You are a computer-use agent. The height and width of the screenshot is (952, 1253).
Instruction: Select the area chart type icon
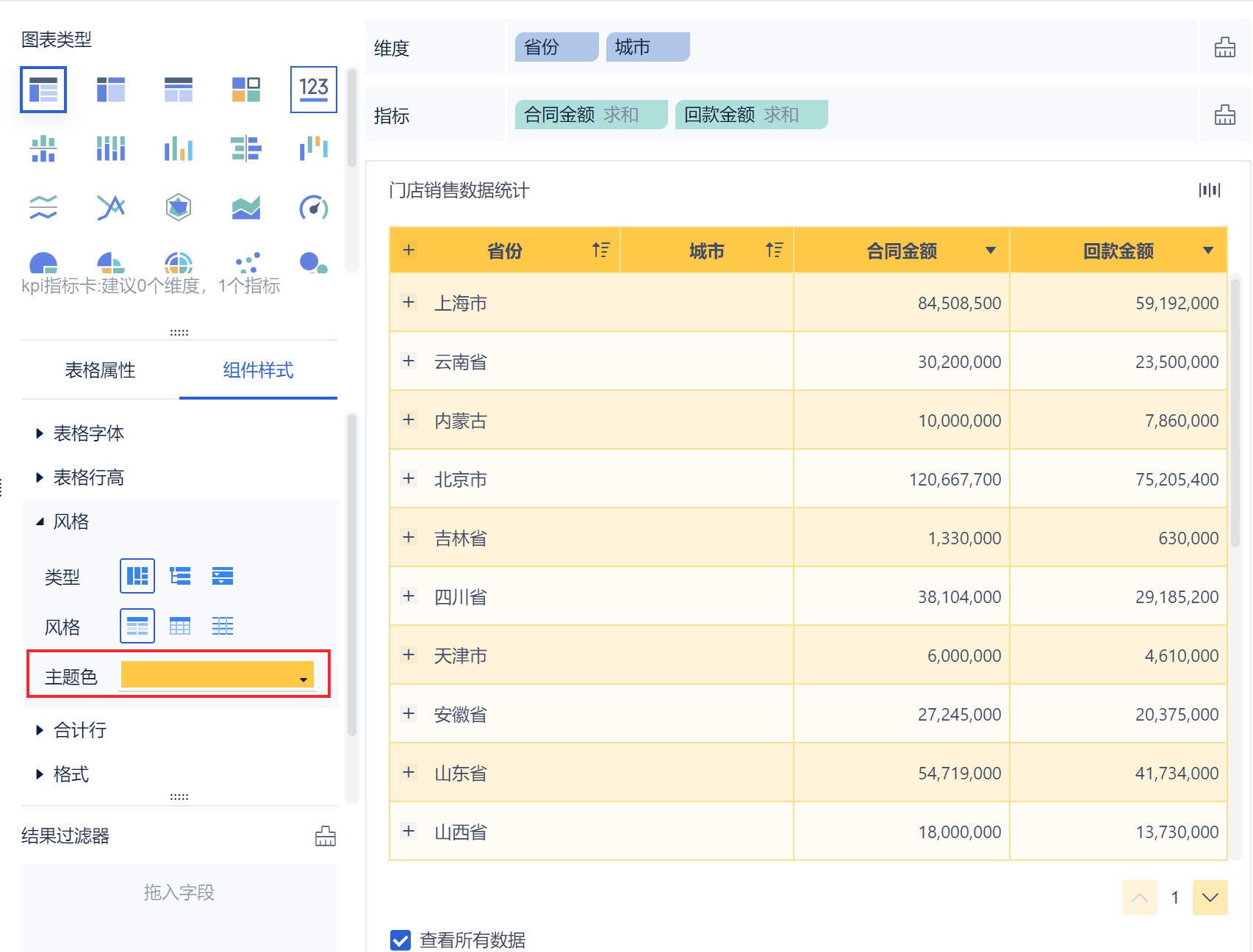coord(246,208)
